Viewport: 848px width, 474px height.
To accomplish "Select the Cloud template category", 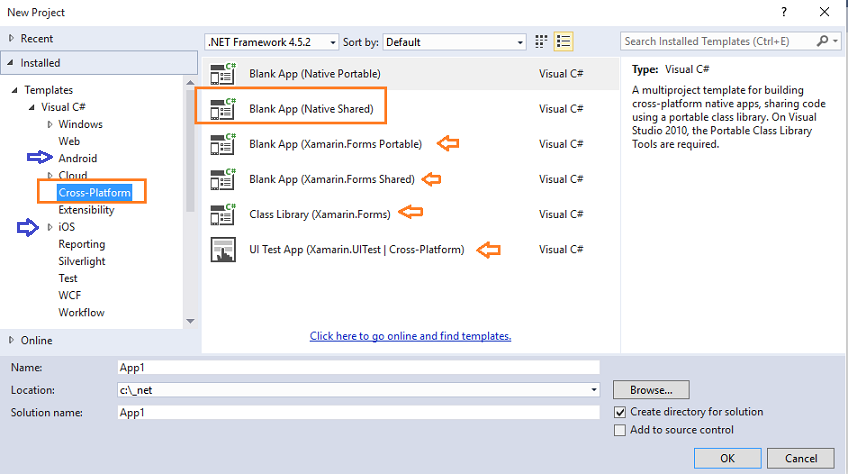I will tap(73, 175).
